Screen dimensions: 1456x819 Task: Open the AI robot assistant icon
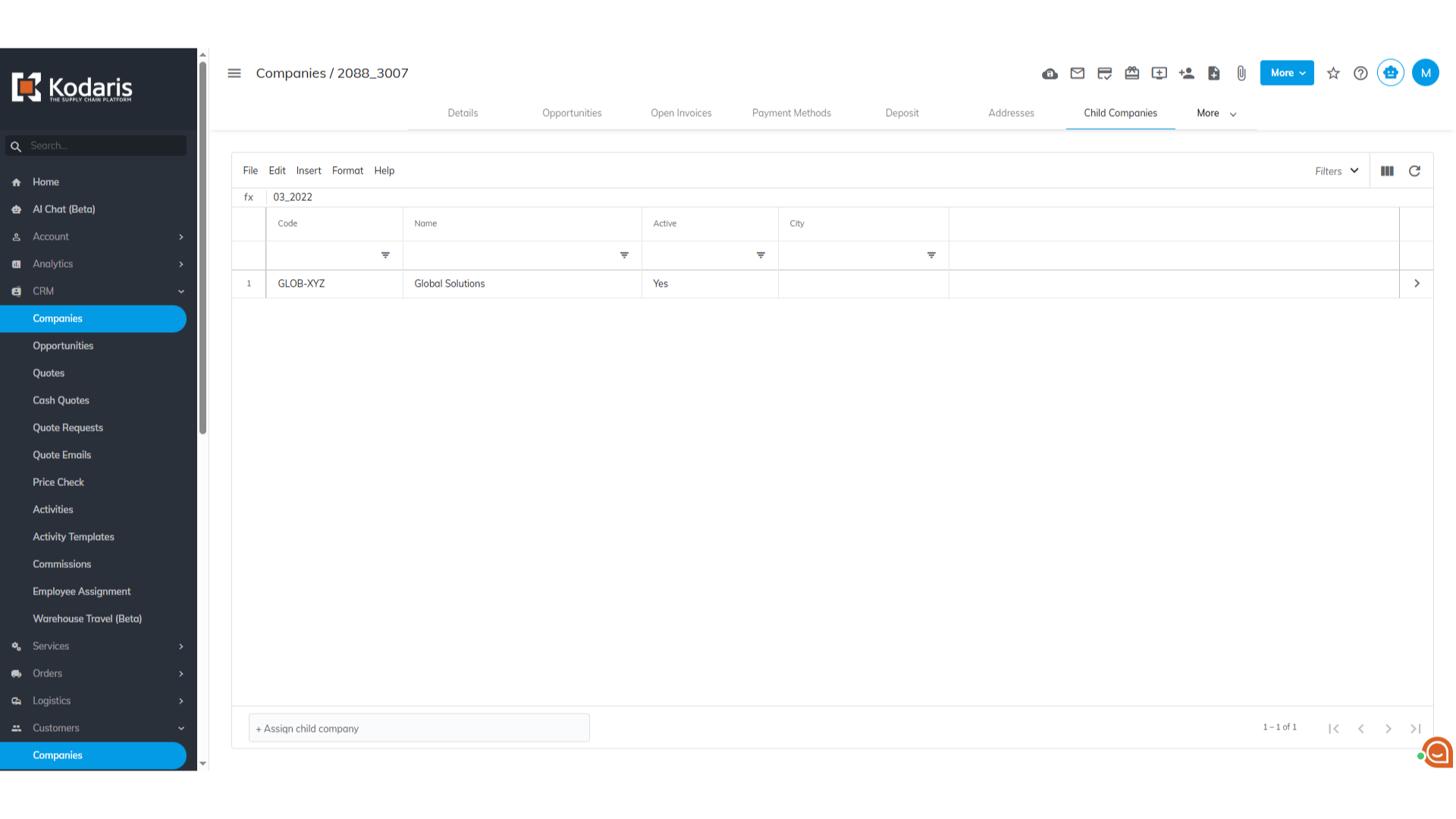click(1390, 73)
